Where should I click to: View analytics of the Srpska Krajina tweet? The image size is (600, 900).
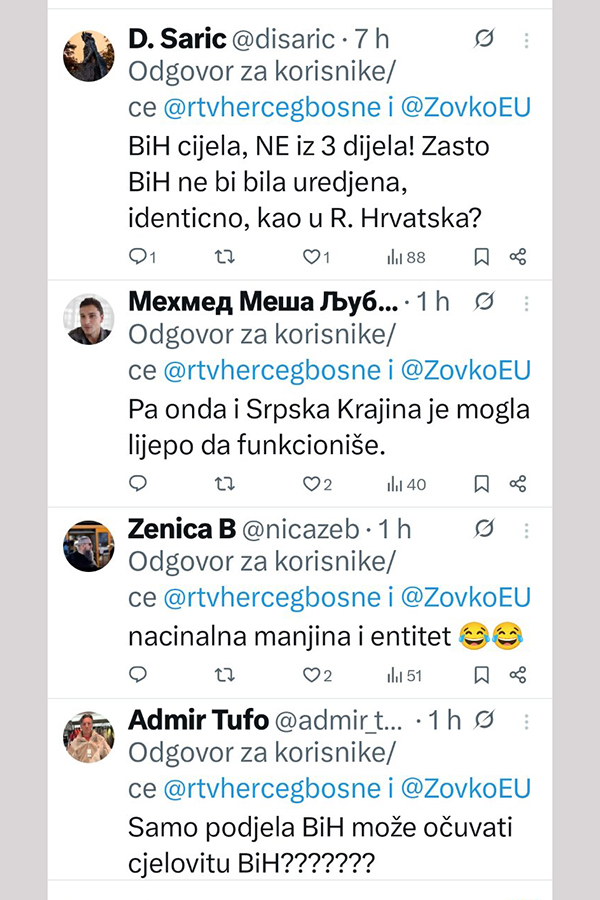(406, 484)
